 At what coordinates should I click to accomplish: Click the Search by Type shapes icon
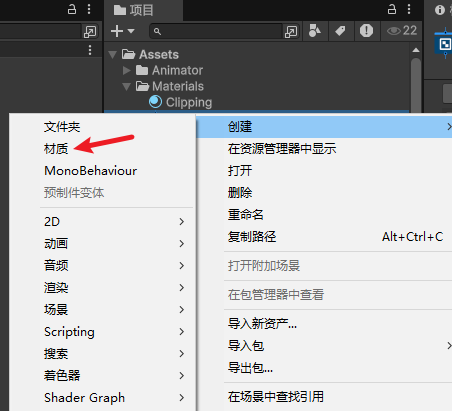click(x=315, y=31)
